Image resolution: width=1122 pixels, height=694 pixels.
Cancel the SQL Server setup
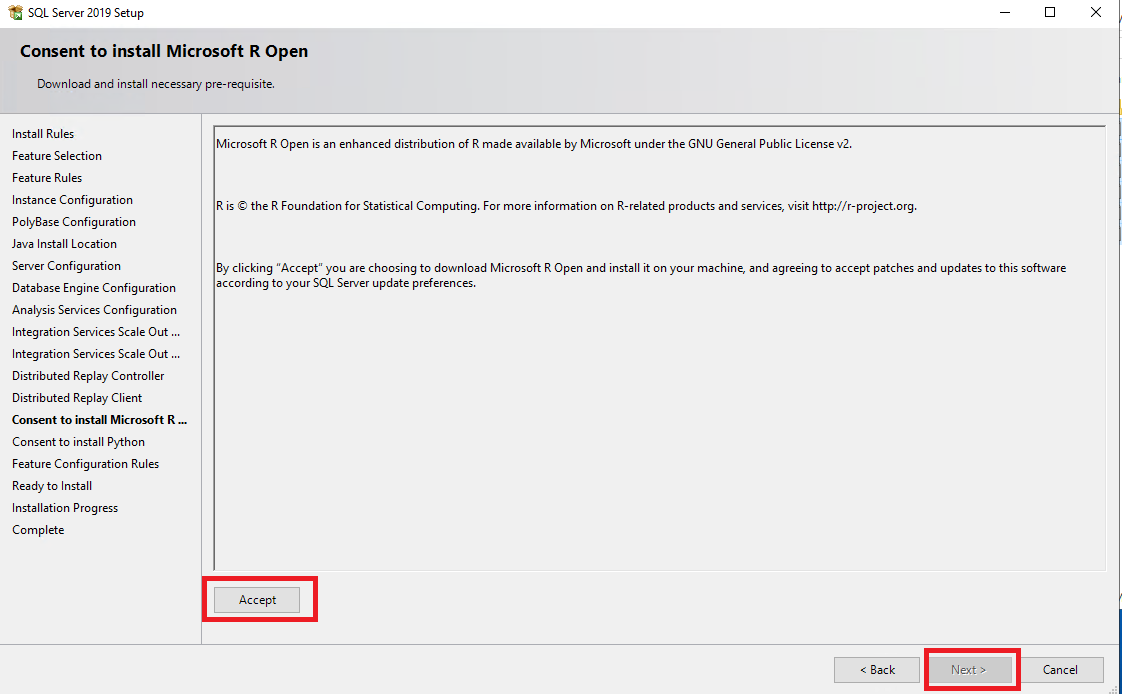pyautogui.click(x=1060, y=670)
